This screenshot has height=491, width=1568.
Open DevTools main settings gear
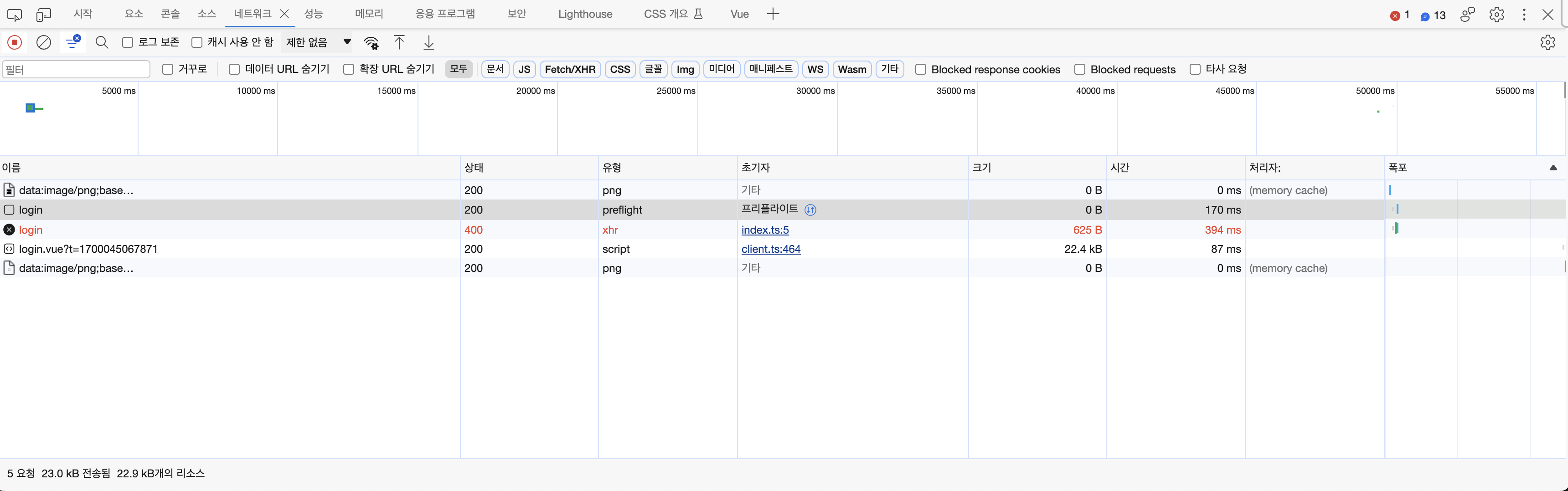click(x=1497, y=15)
